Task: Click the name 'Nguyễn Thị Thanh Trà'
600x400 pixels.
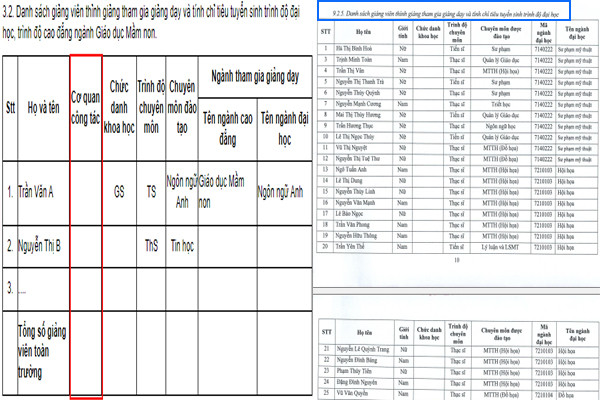Action: [359, 82]
